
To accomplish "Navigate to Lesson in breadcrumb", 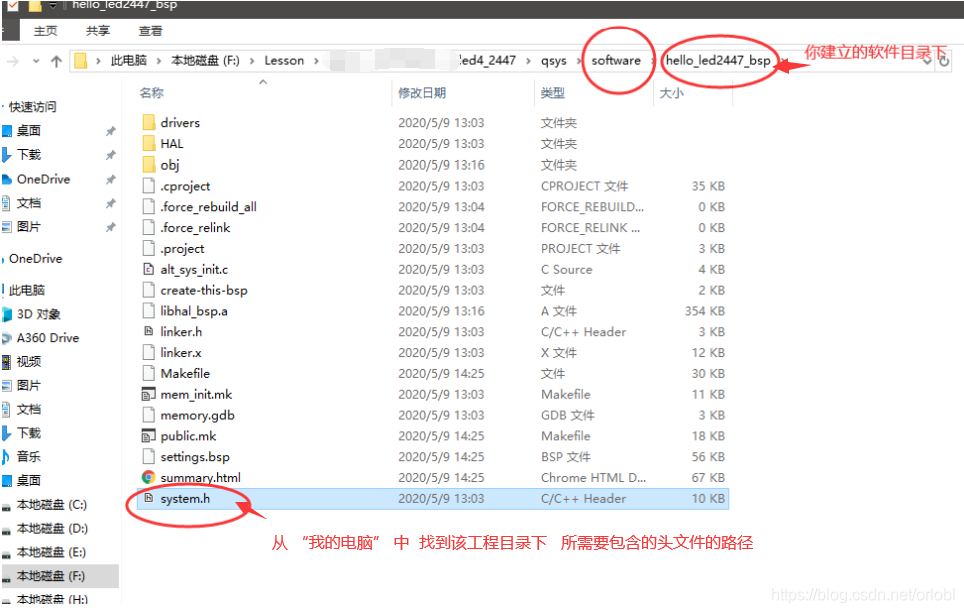I will 284,61.
